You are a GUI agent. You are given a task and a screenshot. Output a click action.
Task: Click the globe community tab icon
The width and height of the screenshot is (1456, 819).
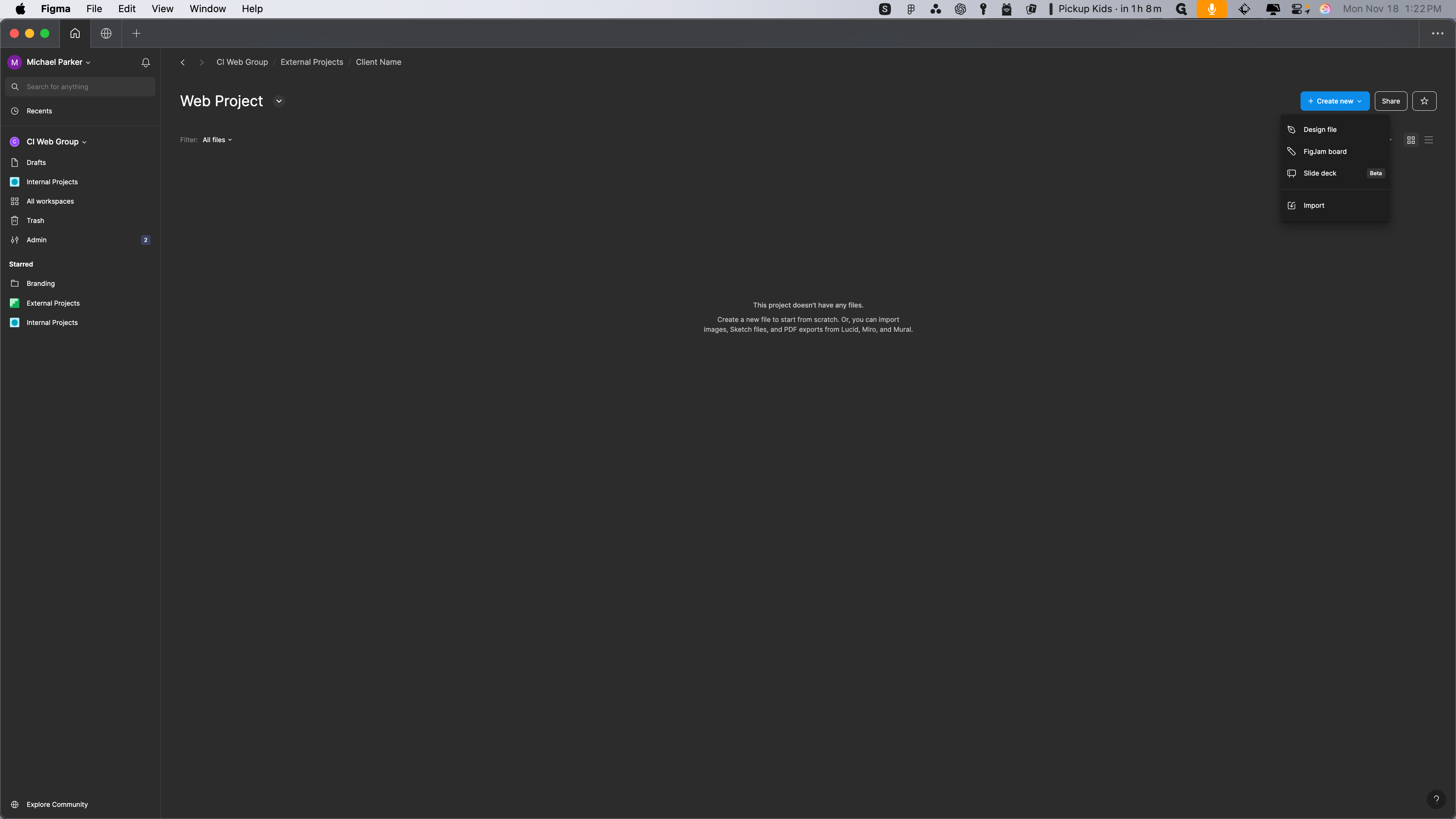pyautogui.click(x=106, y=33)
